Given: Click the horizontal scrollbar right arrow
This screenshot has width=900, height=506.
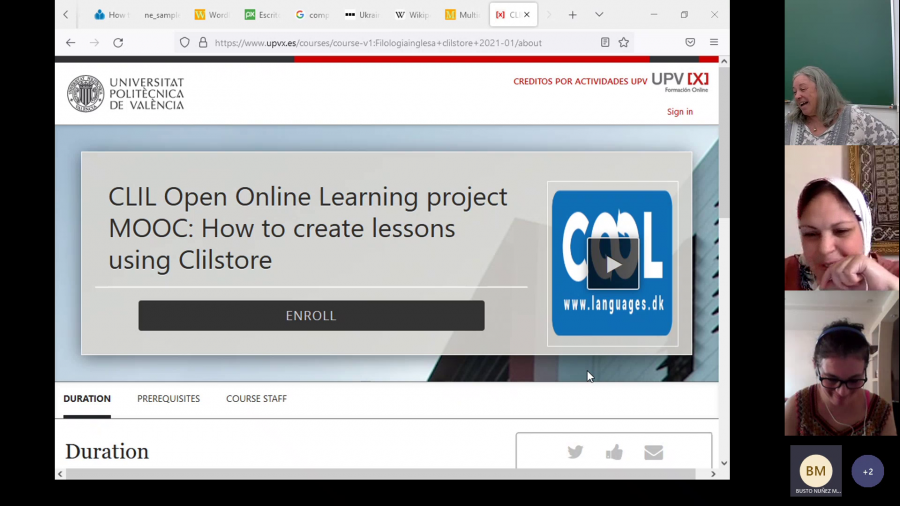Looking at the screenshot, I should click(713, 474).
